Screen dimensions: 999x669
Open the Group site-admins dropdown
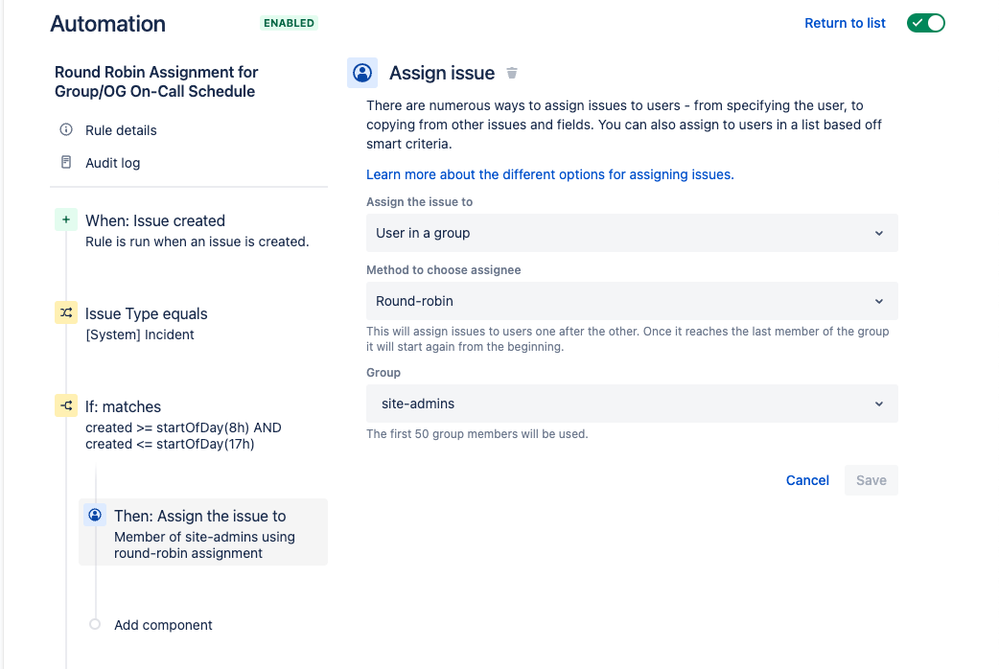(x=631, y=403)
